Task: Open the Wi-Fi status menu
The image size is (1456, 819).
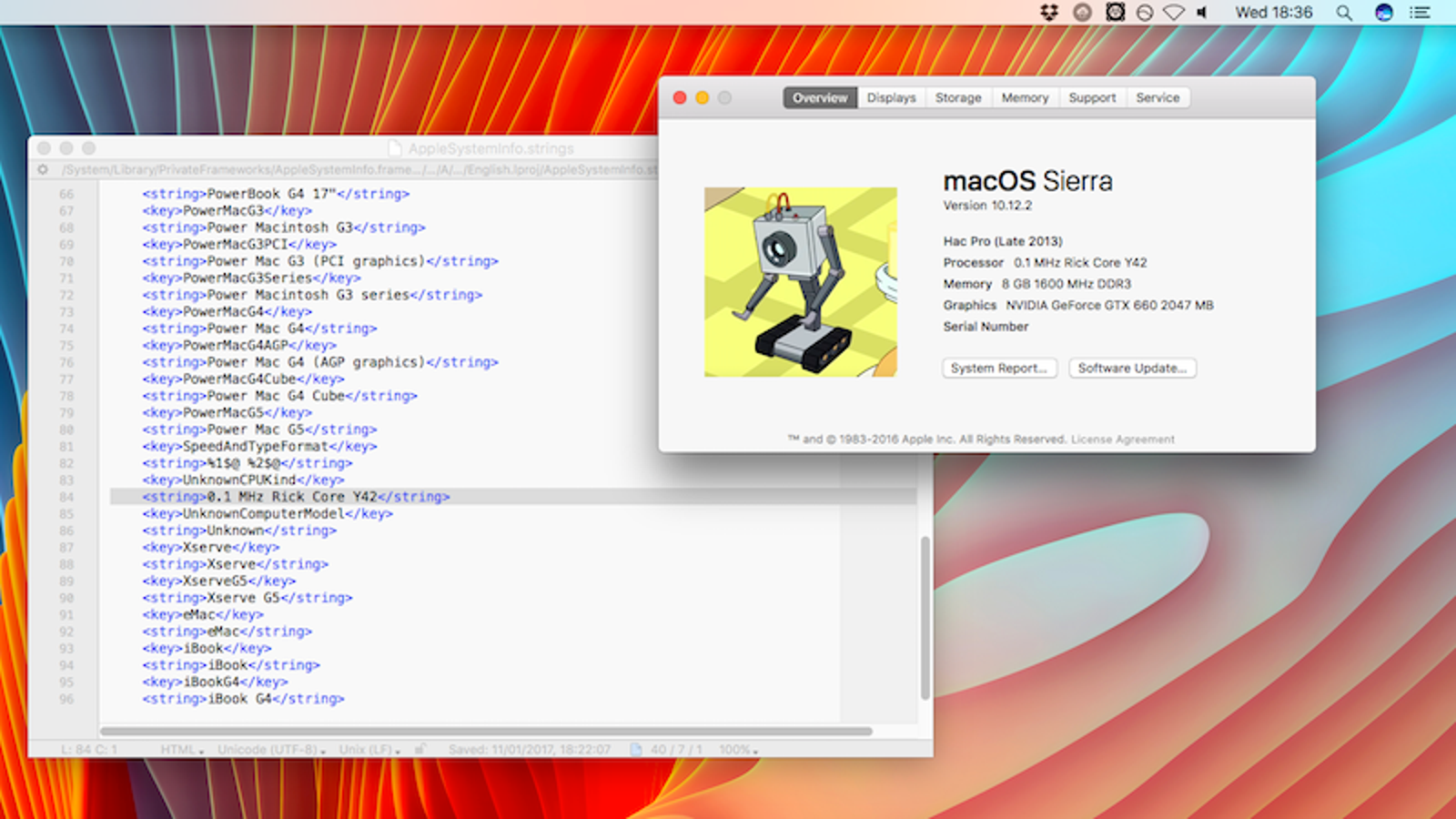Action: [x=1174, y=13]
